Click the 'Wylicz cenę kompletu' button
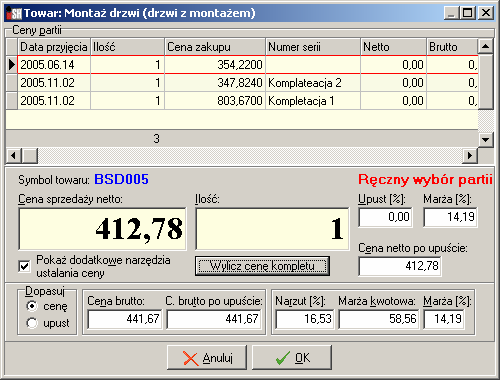Image resolution: width=500 pixels, height=380 pixels. tap(262, 266)
